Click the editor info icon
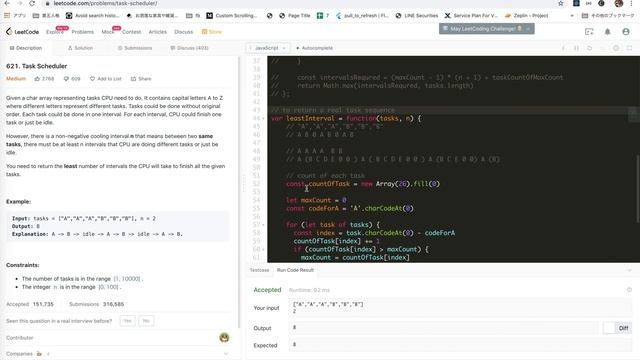The image size is (640, 360). [x=563, y=48]
